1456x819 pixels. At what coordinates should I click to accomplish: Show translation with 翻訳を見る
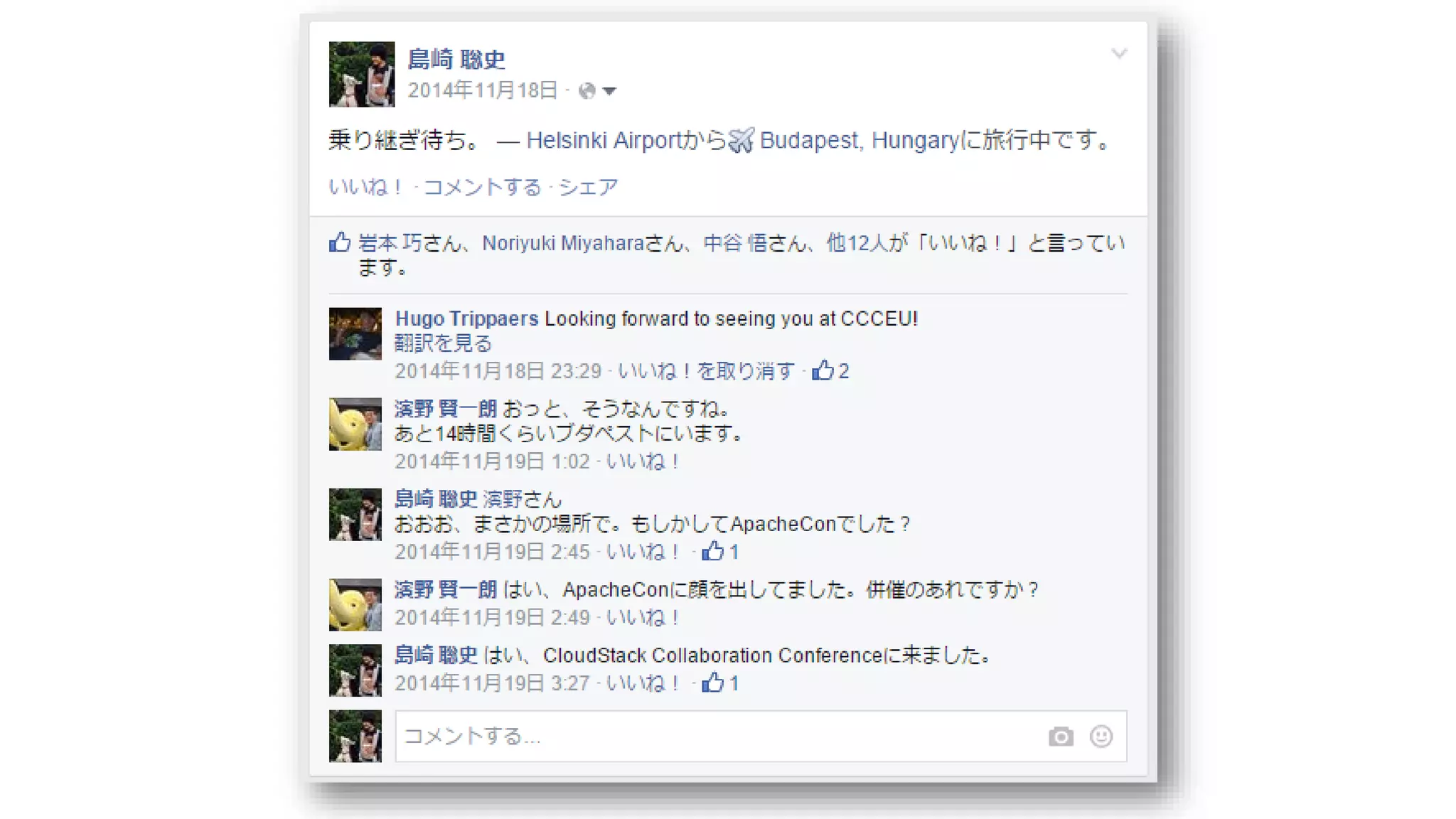(443, 343)
